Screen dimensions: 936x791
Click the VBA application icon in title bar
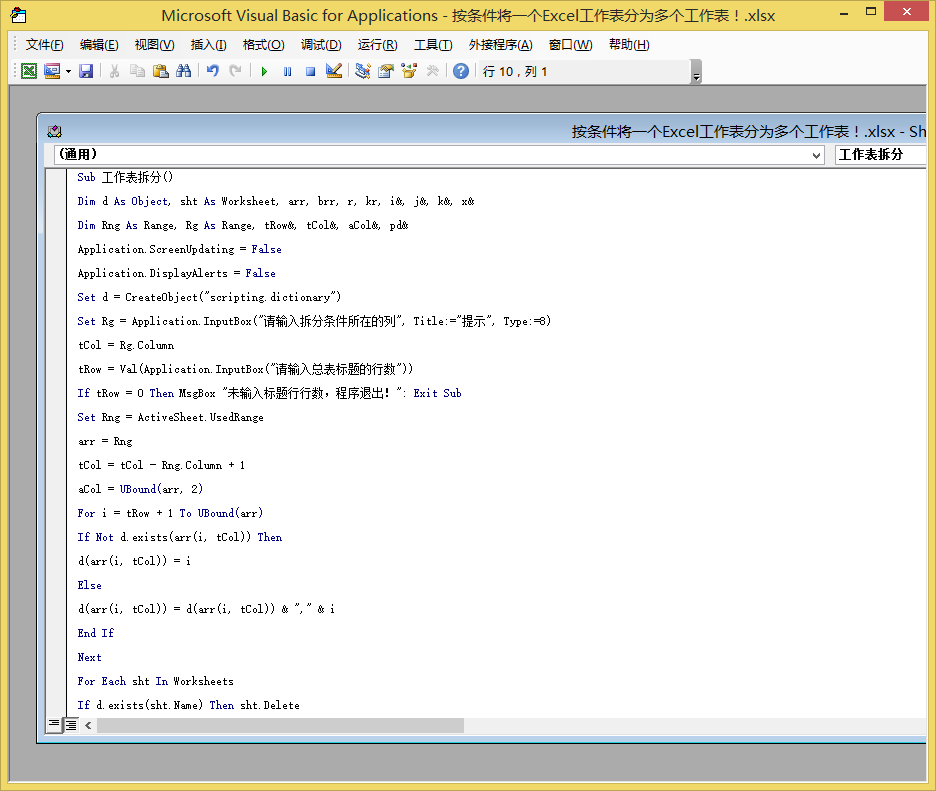click(x=19, y=16)
